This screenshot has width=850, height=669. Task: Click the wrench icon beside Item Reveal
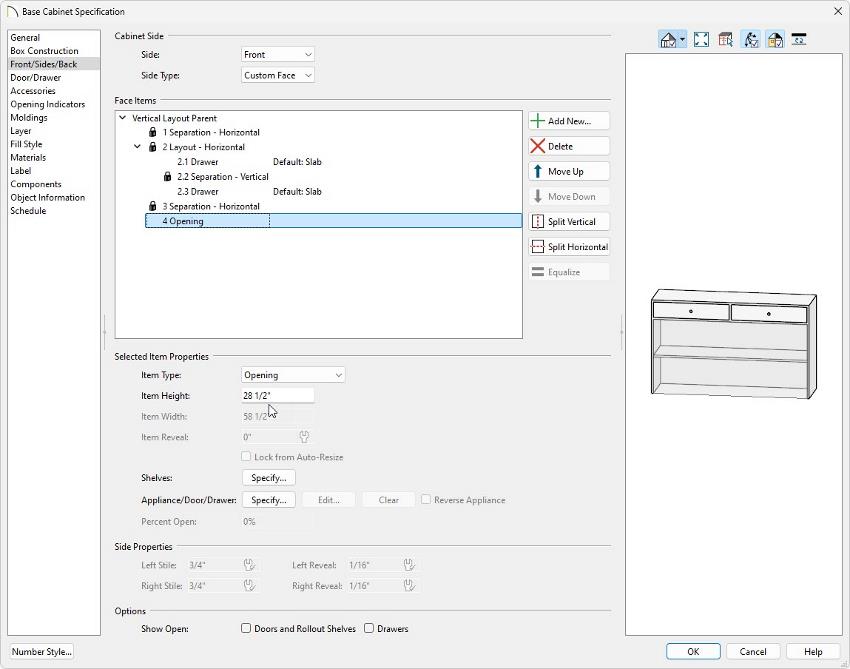pos(304,436)
